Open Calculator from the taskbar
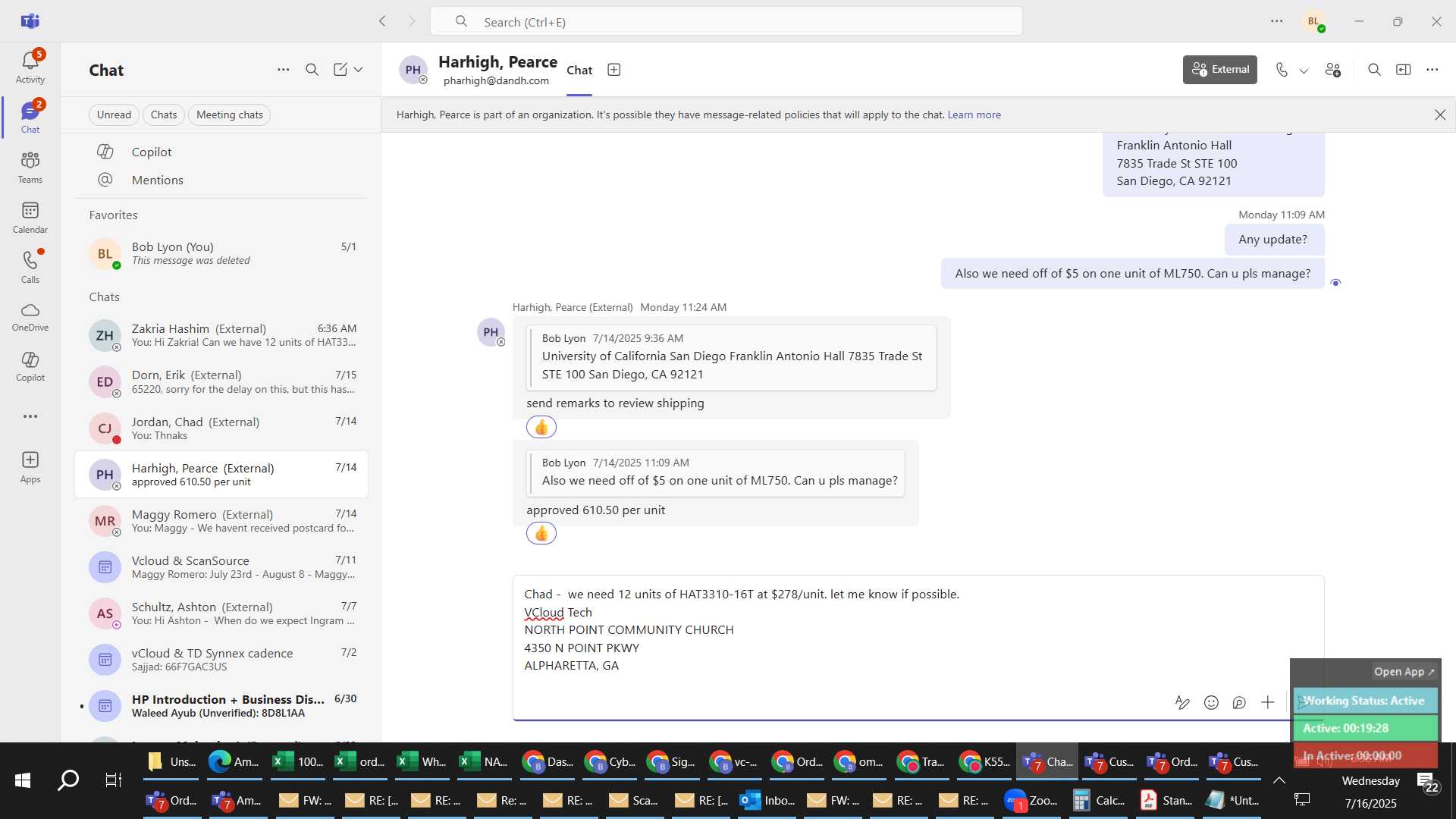Screen dimensions: 1456x819 (x=1099, y=800)
